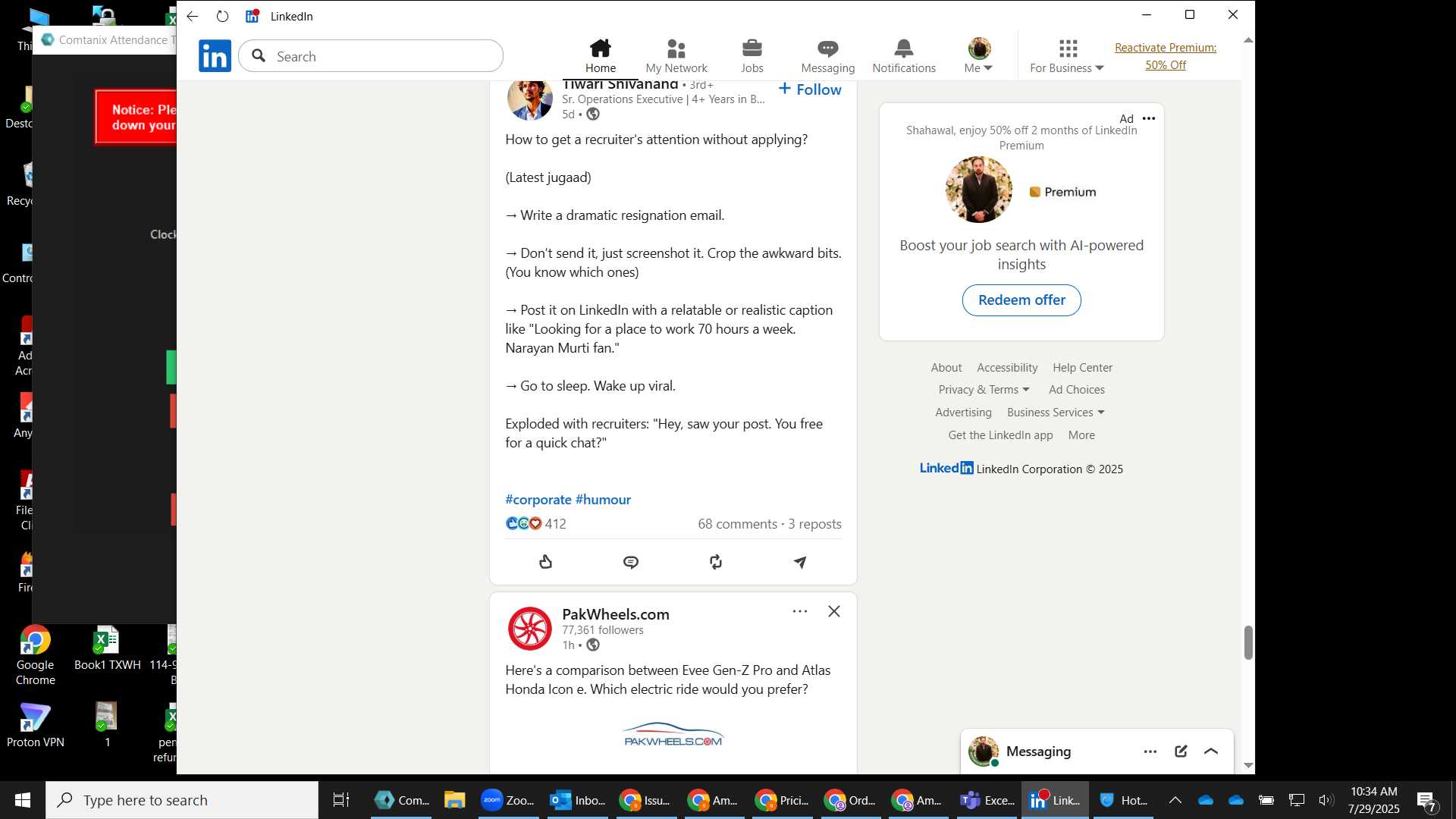Viewport: 1456px width, 819px height.
Task: Click the More footer link
Action: coord(1081,435)
